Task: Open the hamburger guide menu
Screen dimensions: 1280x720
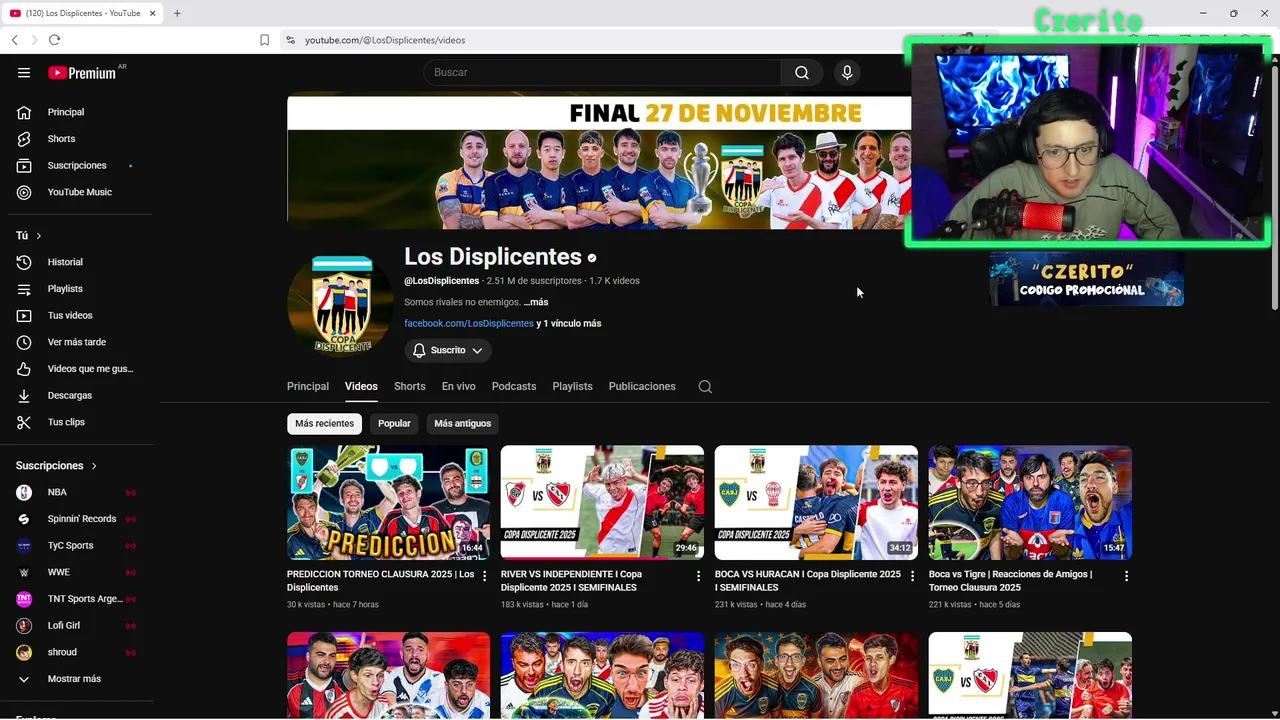Action: [24, 72]
